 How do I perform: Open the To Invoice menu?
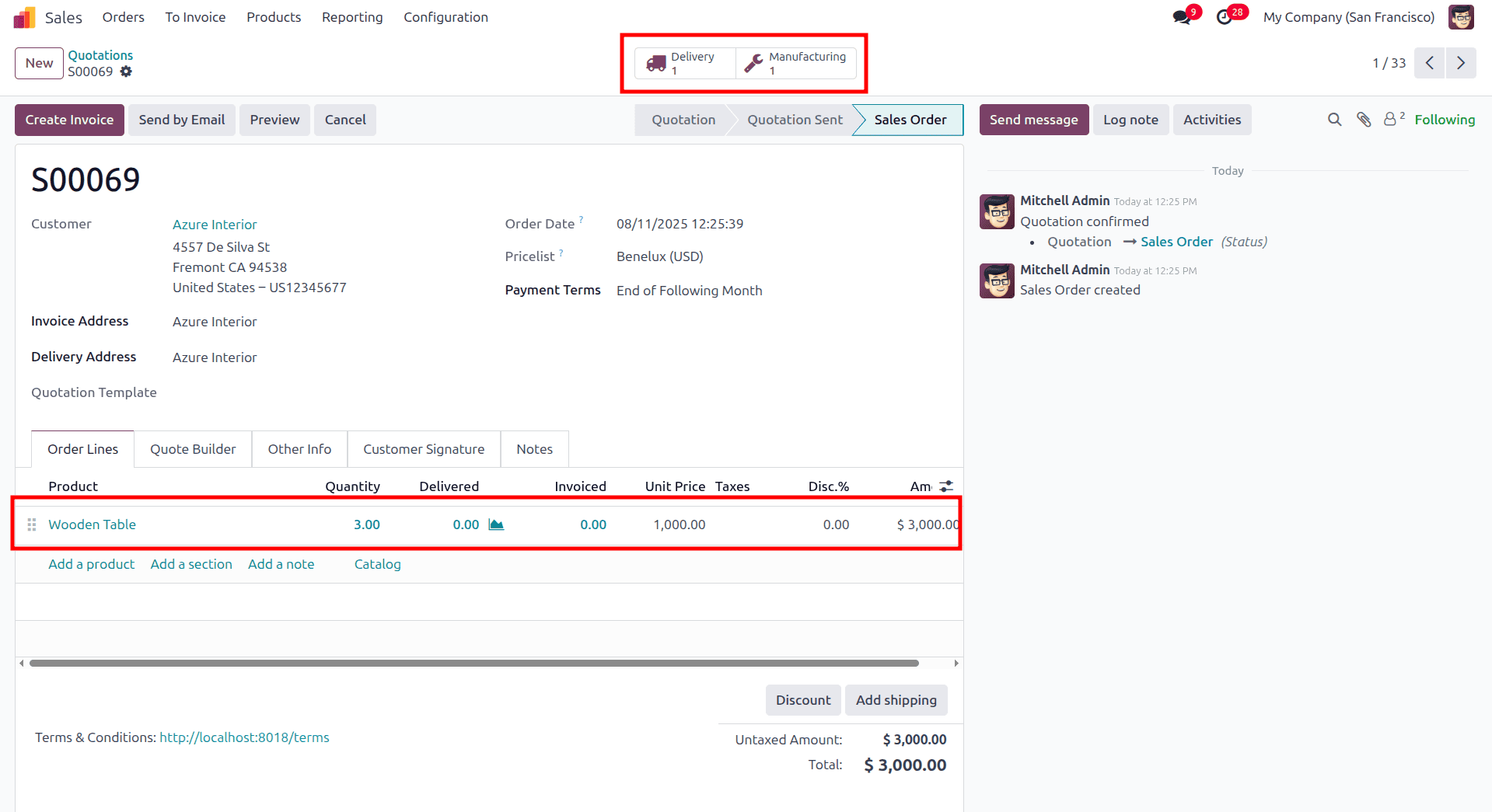pos(195,17)
